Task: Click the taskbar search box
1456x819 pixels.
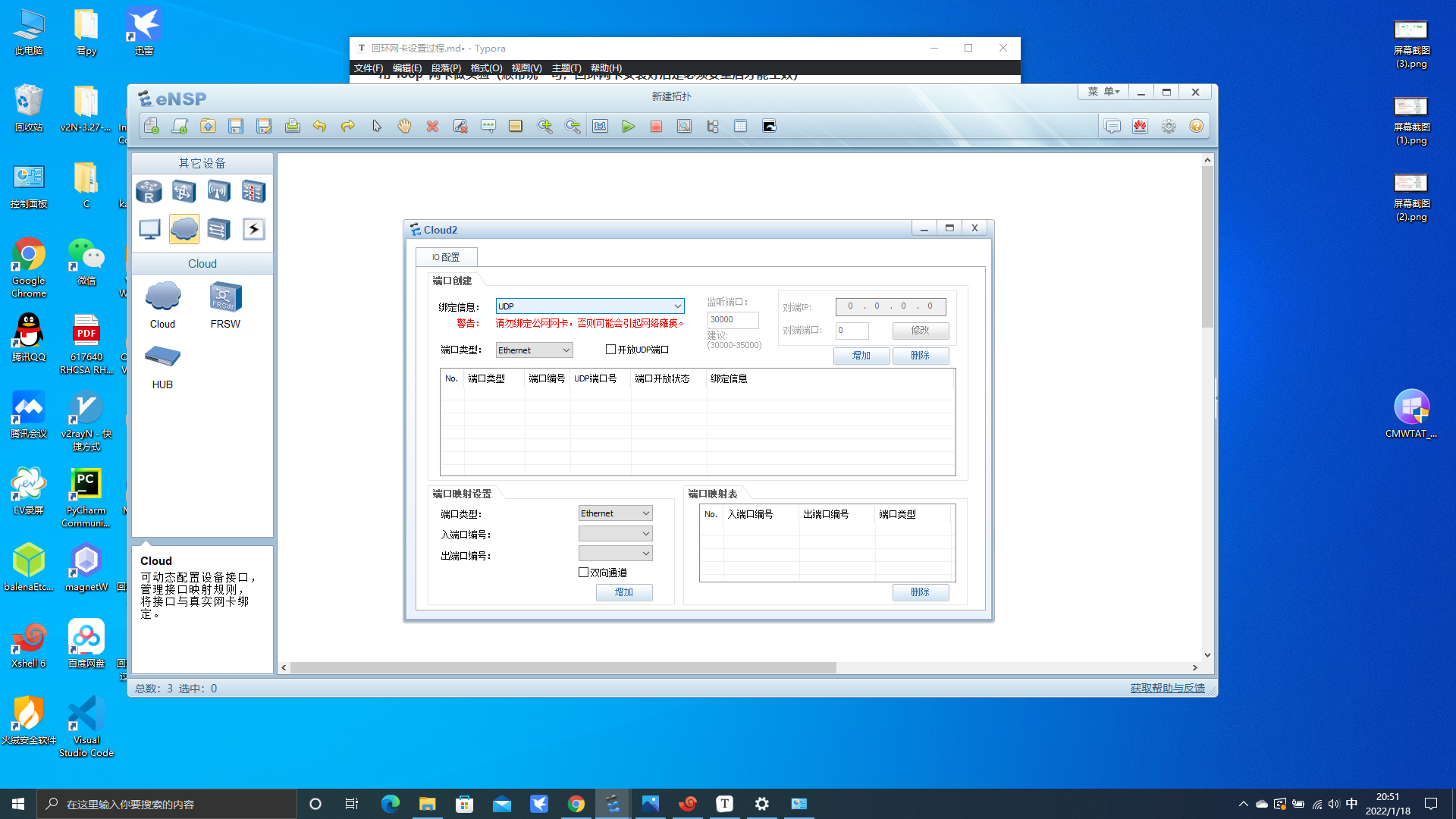Action: click(x=167, y=804)
